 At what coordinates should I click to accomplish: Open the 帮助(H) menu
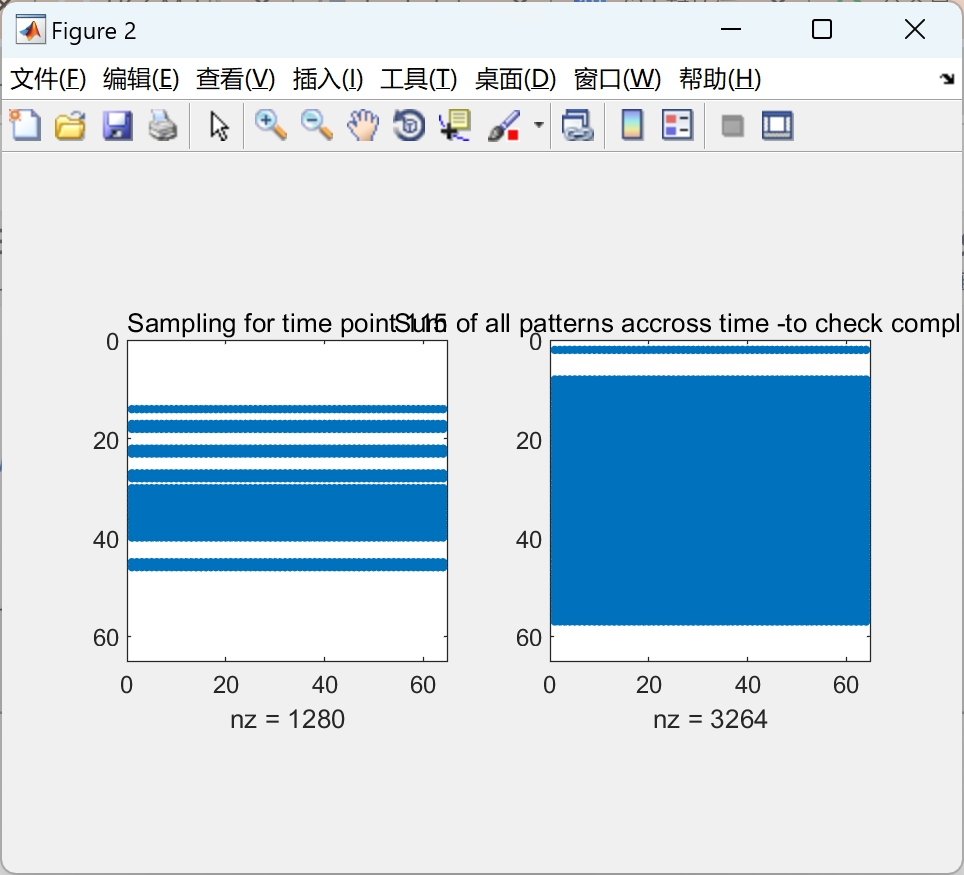(x=720, y=79)
